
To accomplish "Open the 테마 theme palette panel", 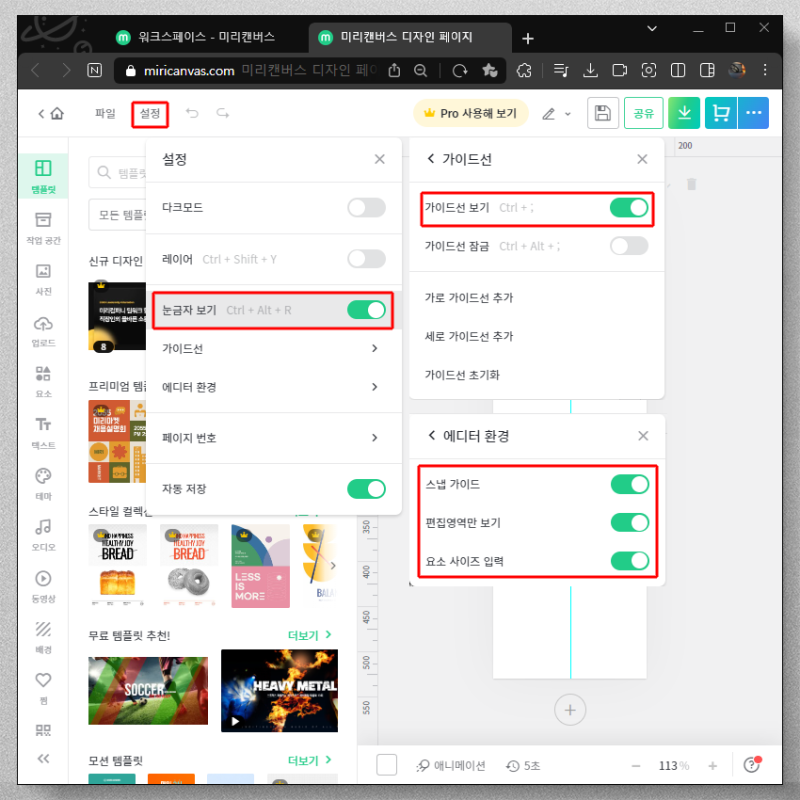I will tap(43, 483).
